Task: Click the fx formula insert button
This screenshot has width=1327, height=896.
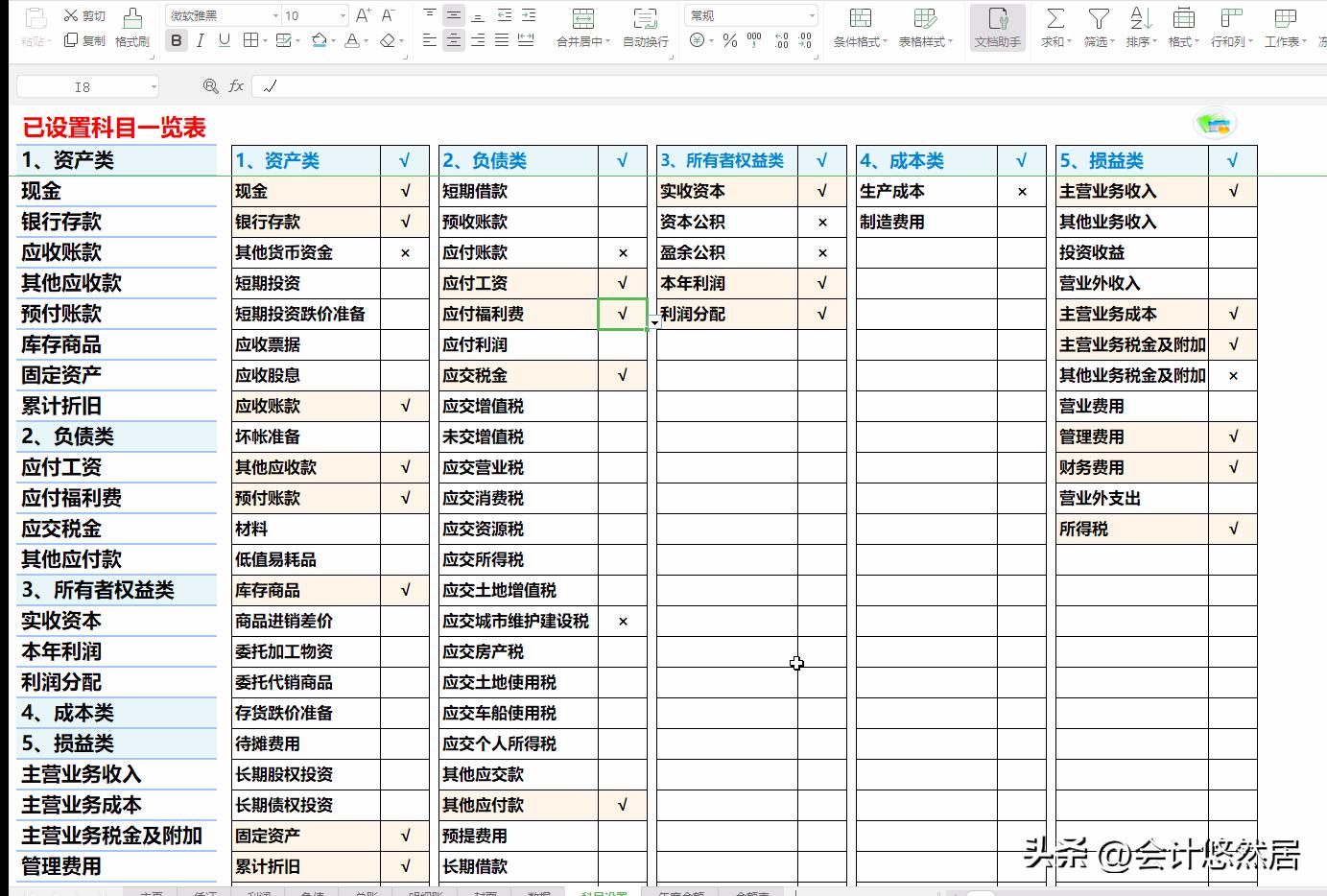Action: coord(236,85)
